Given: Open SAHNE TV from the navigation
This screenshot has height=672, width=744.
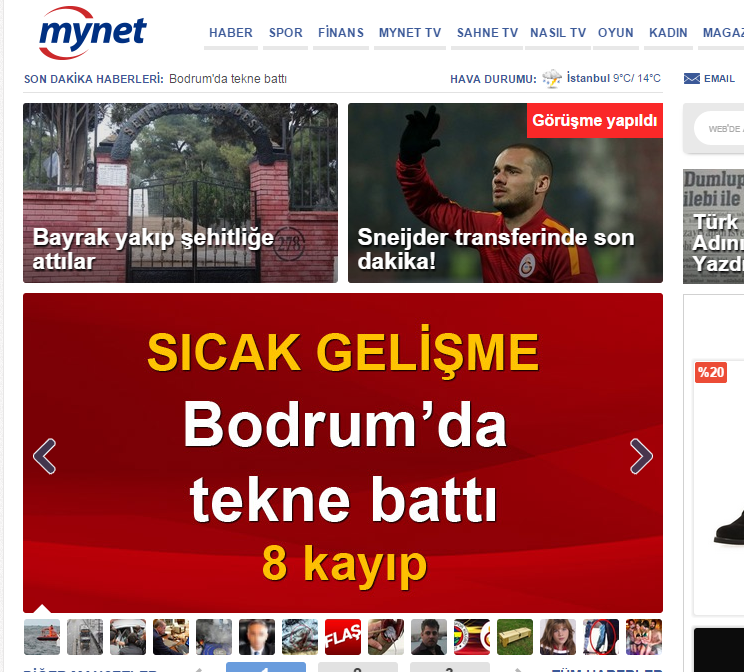Looking at the screenshot, I should tap(487, 33).
